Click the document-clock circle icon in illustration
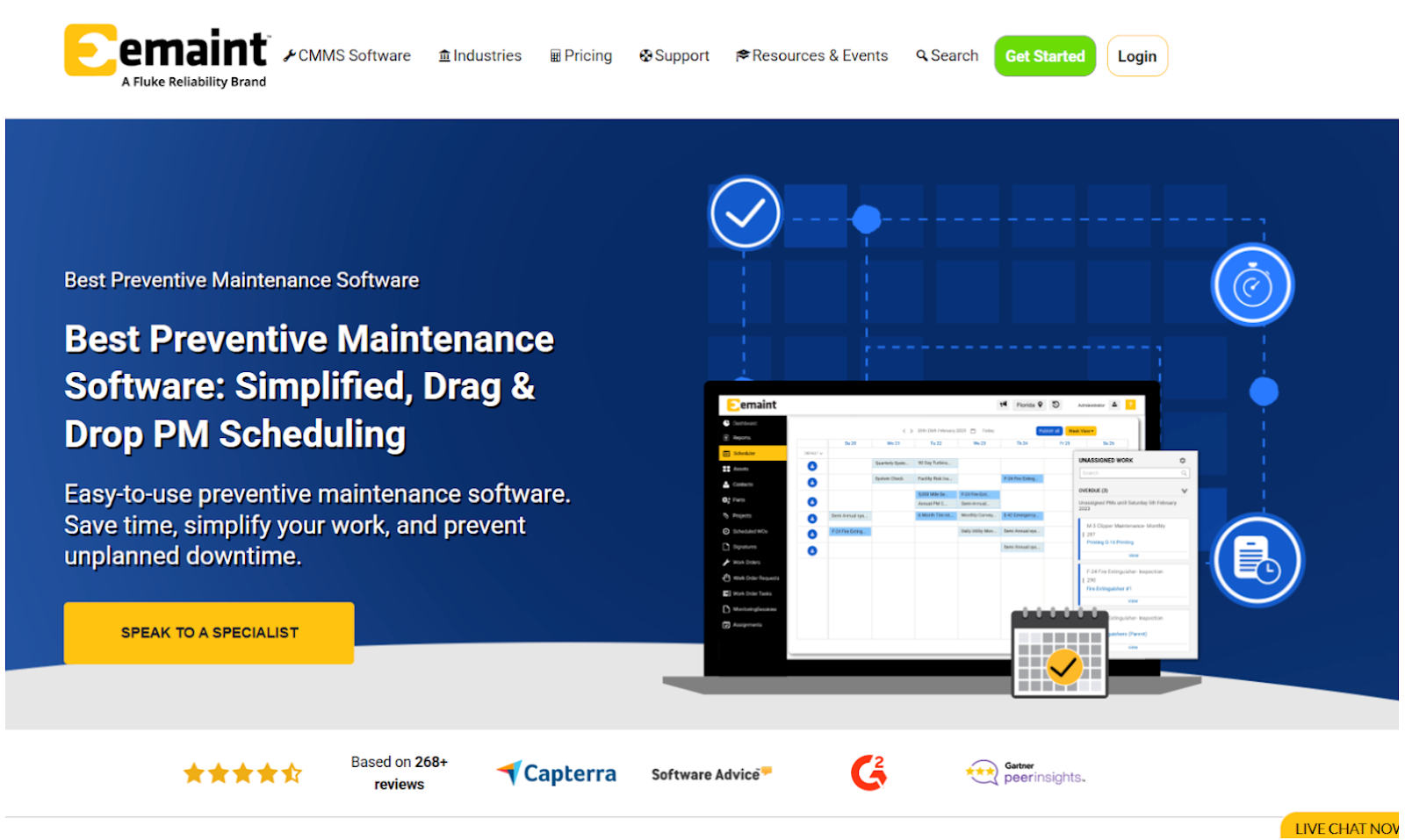This screenshot has height=840, width=1405. pos(1257,560)
